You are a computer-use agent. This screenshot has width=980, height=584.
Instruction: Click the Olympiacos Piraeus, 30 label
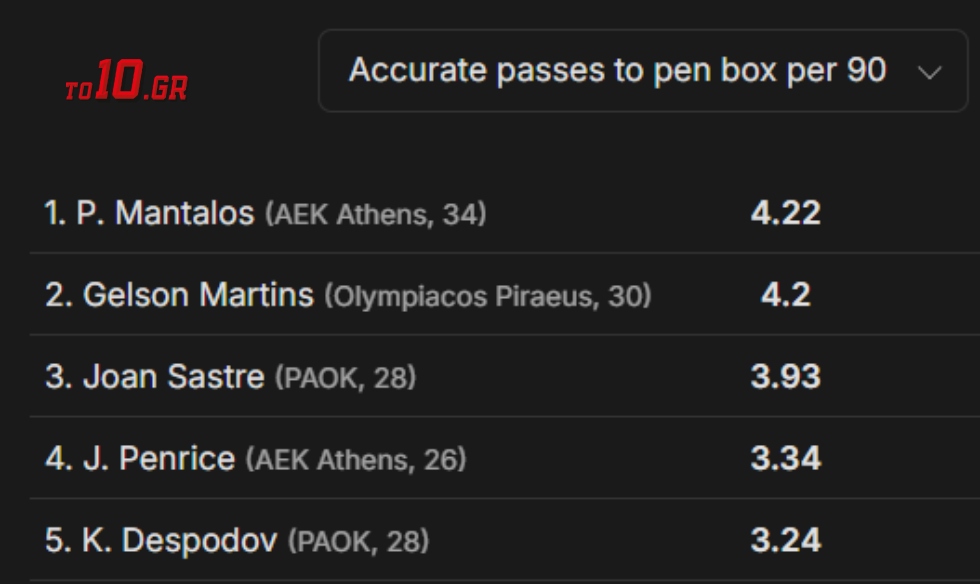click(x=488, y=296)
